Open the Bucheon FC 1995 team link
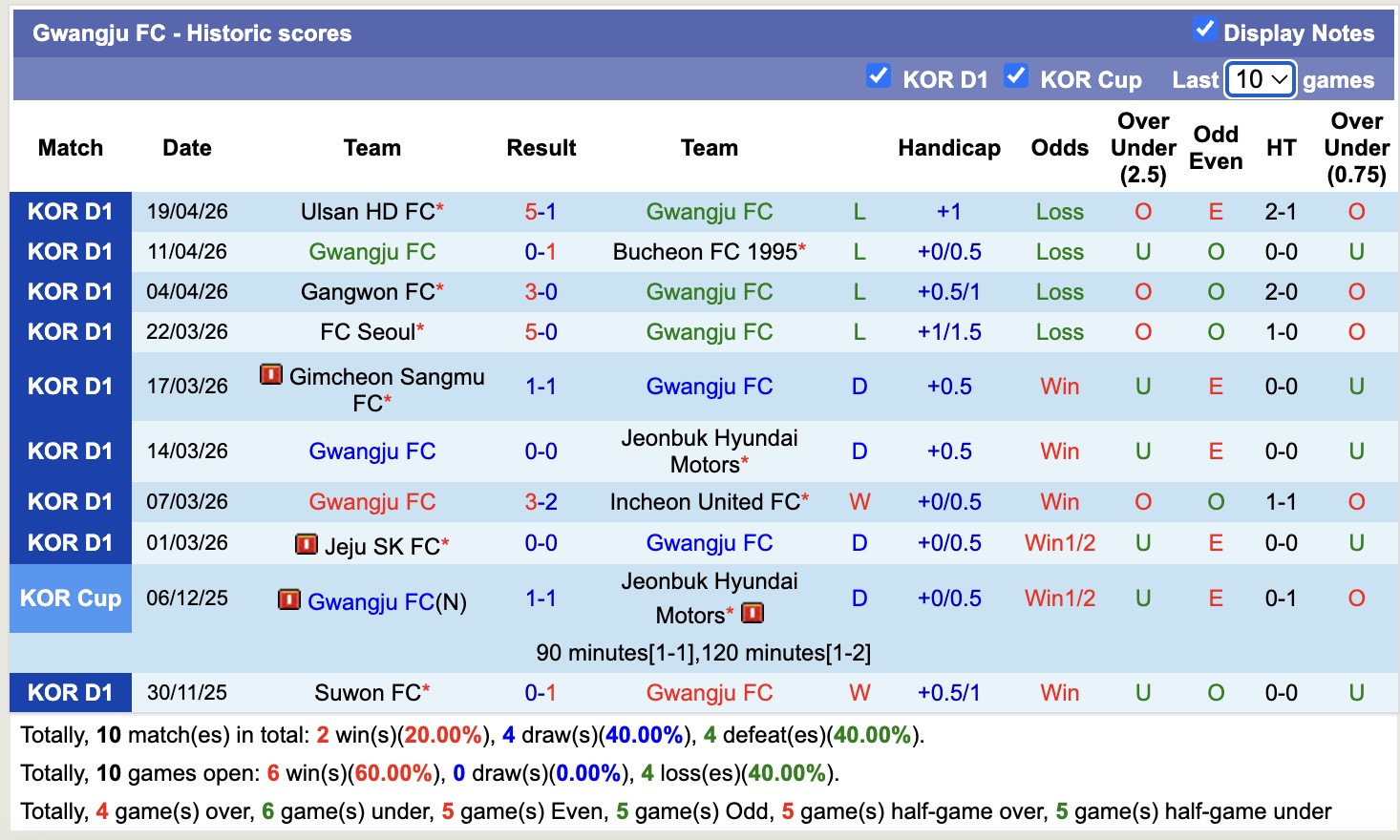 (704, 251)
